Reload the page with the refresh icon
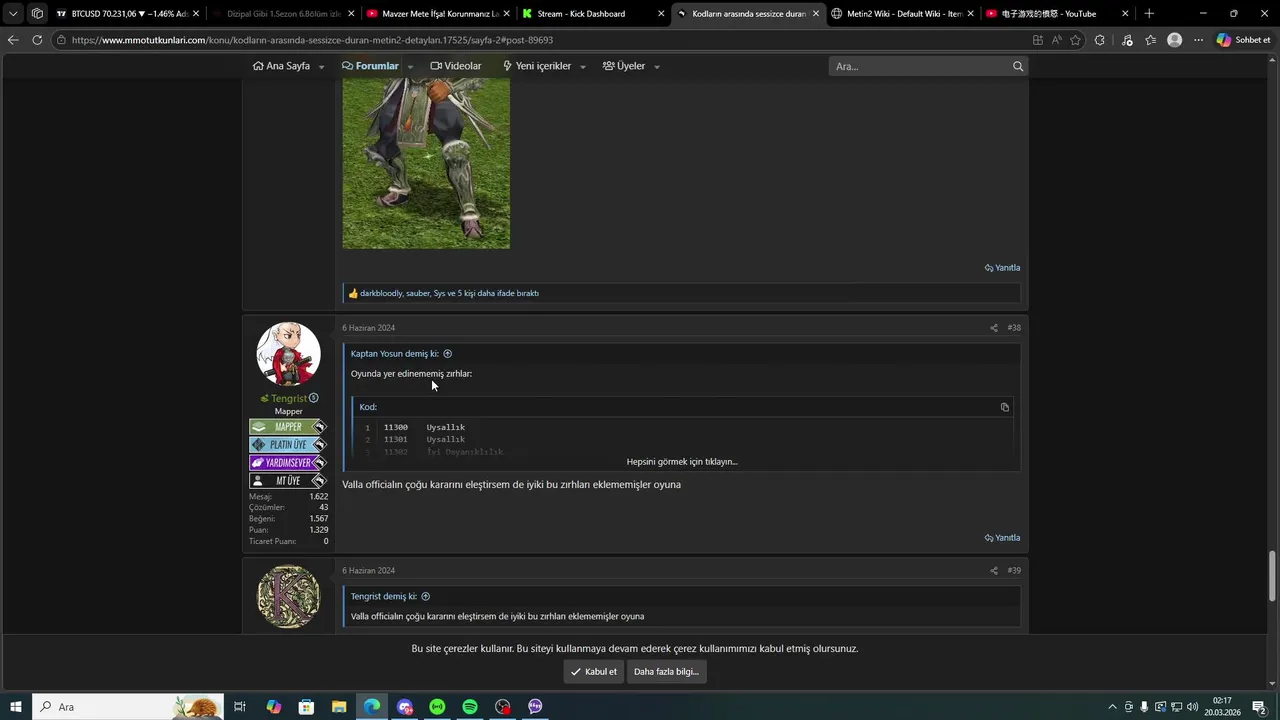Viewport: 1280px width, 720px height. pyautogui.click(x=37, y=40)
